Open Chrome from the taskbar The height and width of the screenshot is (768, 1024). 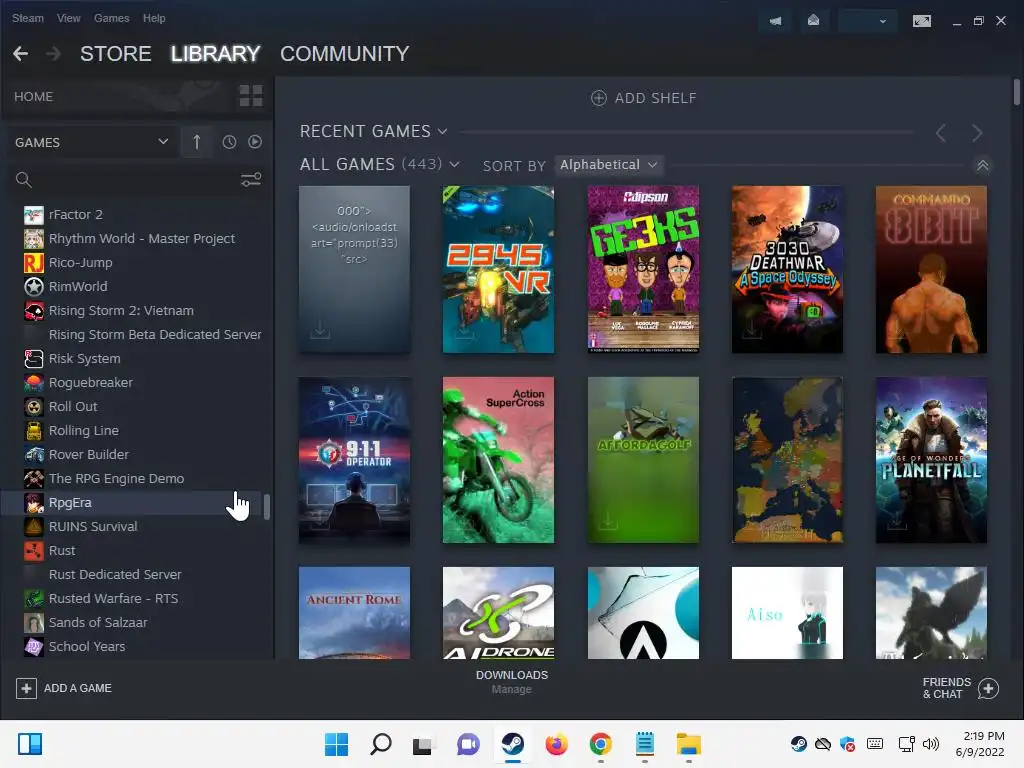click(601, 744)
